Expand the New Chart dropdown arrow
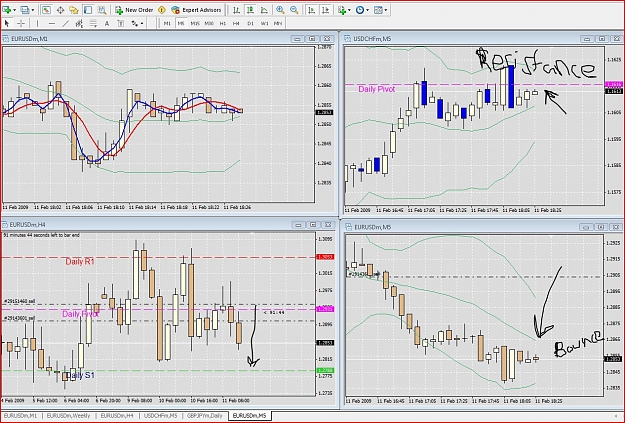This screenshot has height=423, width=625. 14,10
